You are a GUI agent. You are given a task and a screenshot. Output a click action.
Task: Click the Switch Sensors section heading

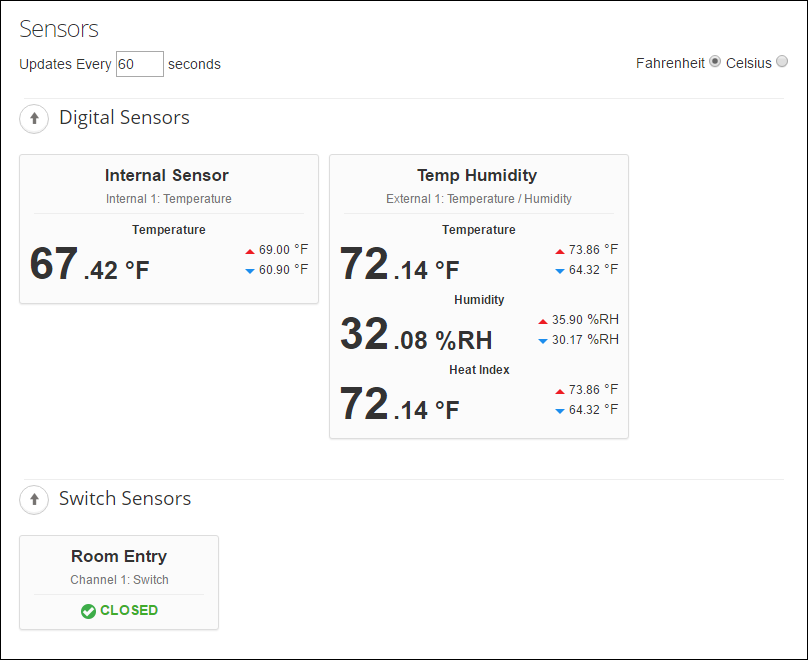125,499
